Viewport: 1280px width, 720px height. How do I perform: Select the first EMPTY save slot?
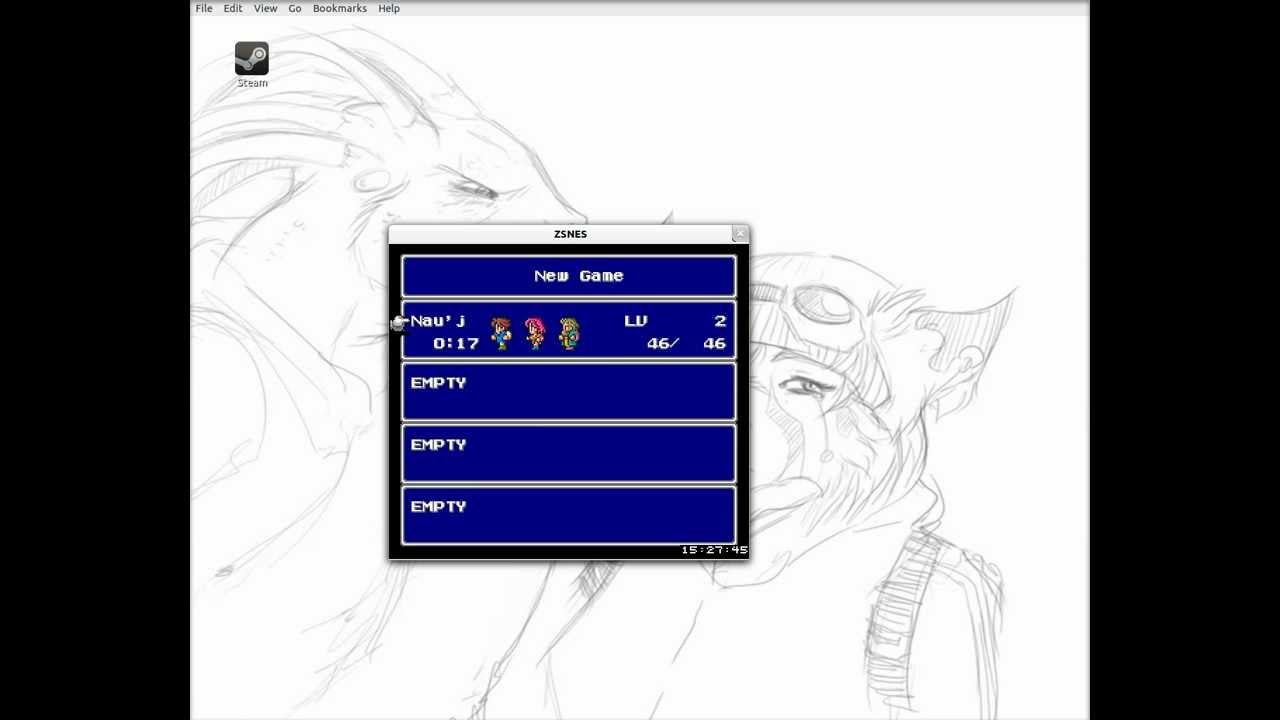point(568,392)
